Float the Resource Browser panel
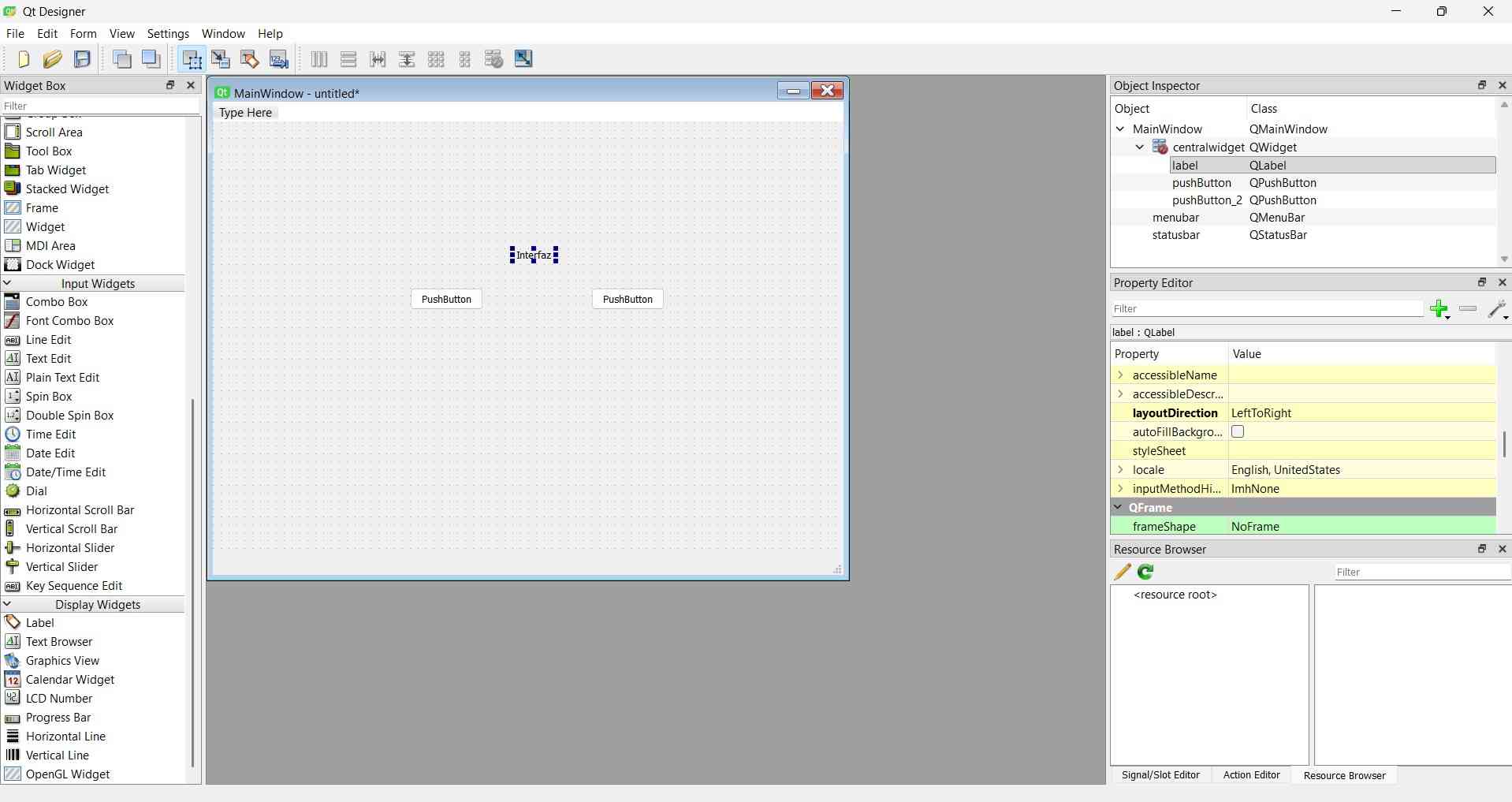The width and height of the screenshot is (1512, 802). [x=1481, y=549]
